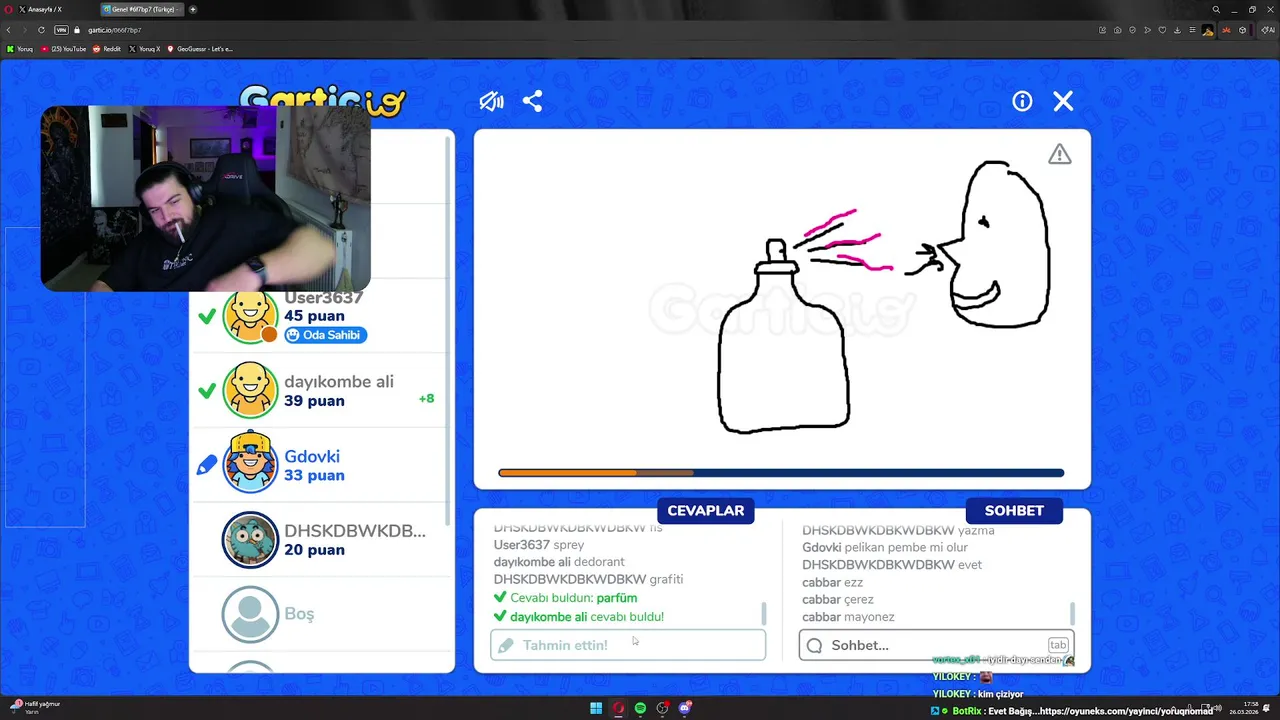Click the tab key hint in chat box
The image size is (1280, 720).
[1058, 645]
